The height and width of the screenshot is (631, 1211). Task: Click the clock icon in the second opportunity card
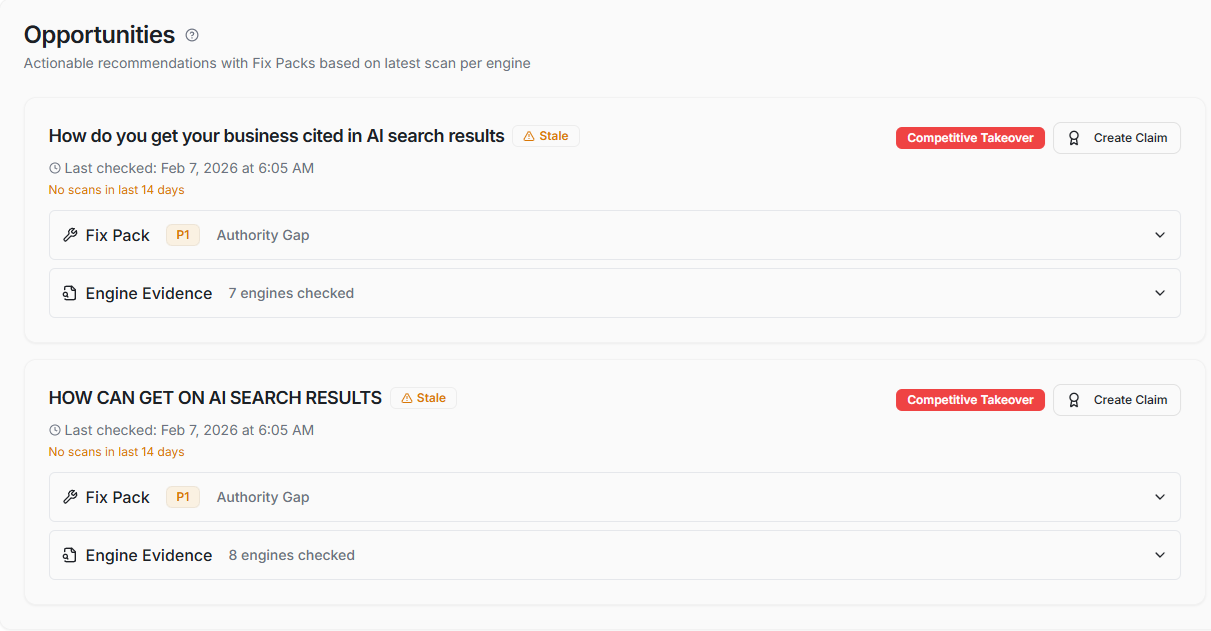[55, 430]
